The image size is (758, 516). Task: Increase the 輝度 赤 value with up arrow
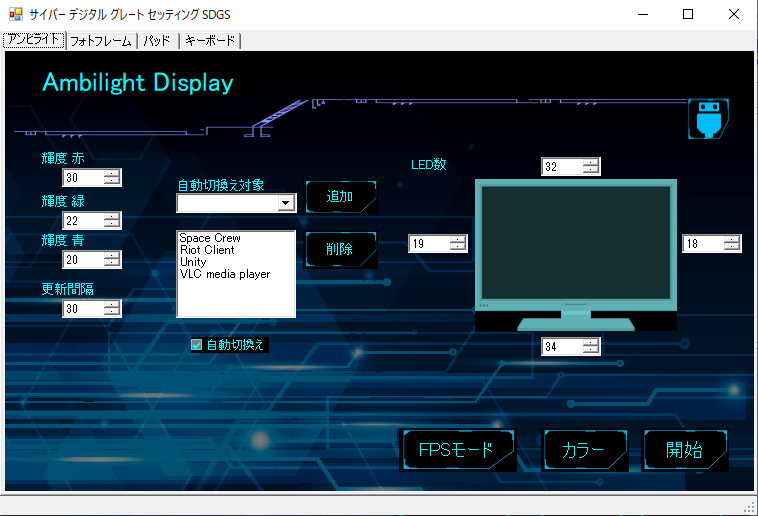coord(112,174)
